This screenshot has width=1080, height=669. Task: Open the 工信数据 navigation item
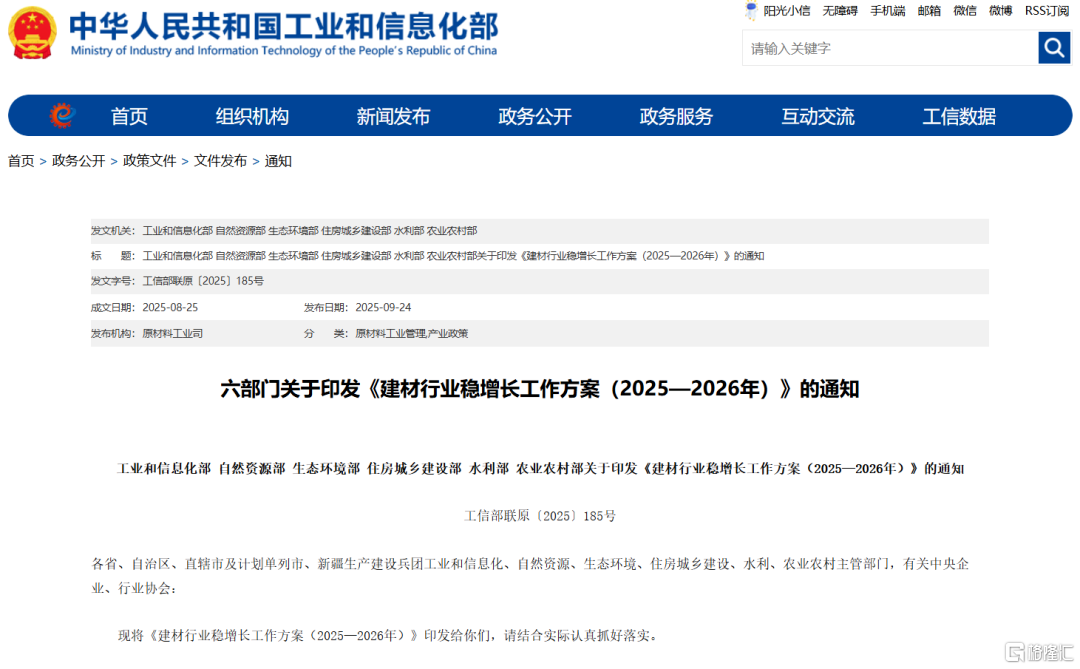coord(959,116)
